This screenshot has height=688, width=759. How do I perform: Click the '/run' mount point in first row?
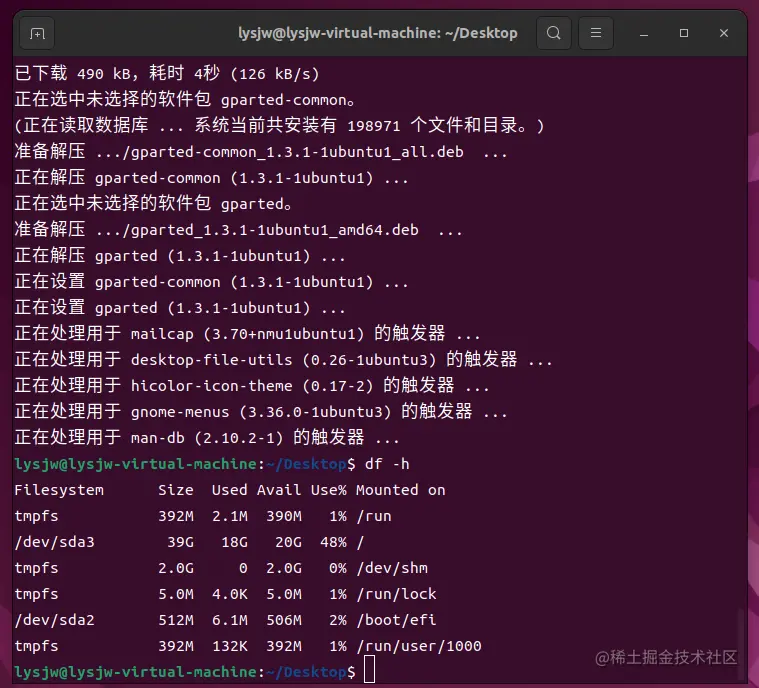374,516
